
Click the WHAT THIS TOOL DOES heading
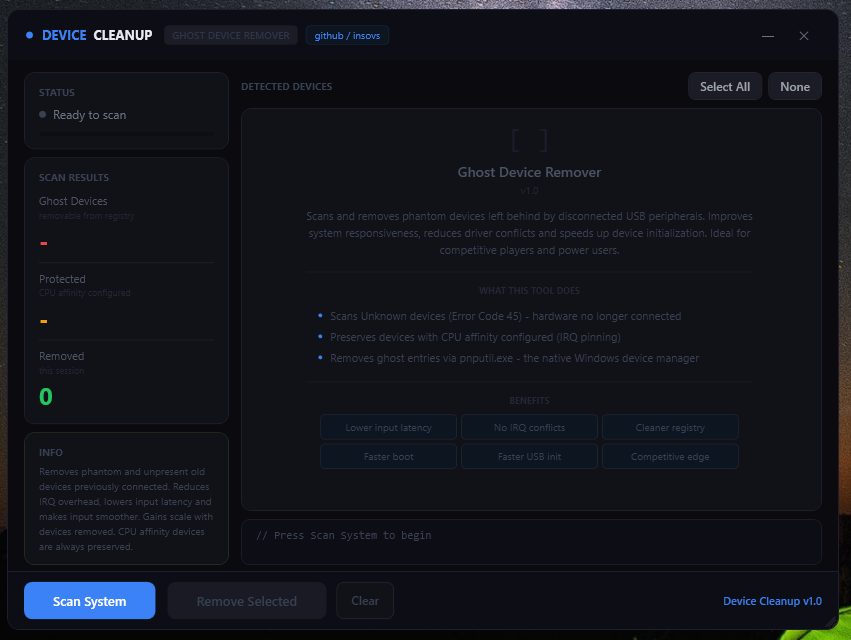point(529,290)
